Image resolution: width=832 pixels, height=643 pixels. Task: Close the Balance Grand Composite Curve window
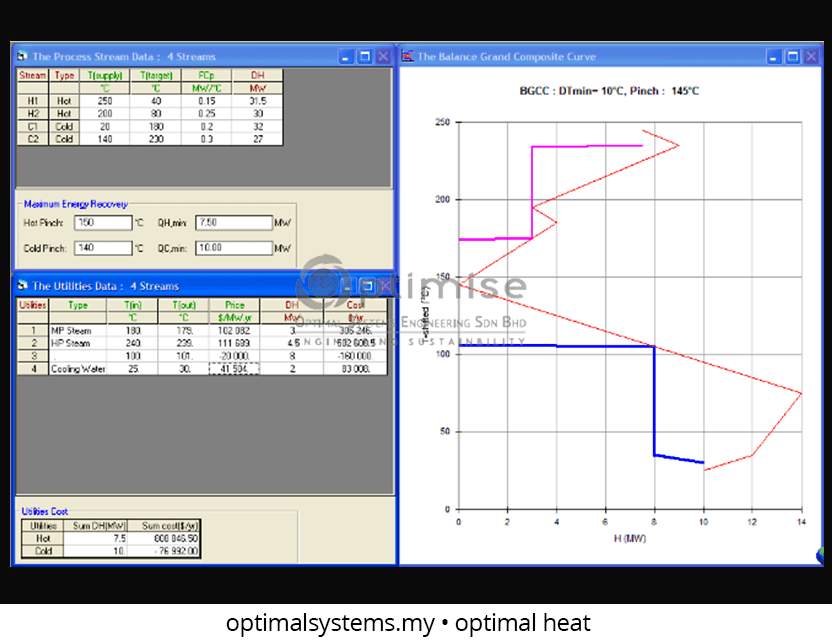810,57
